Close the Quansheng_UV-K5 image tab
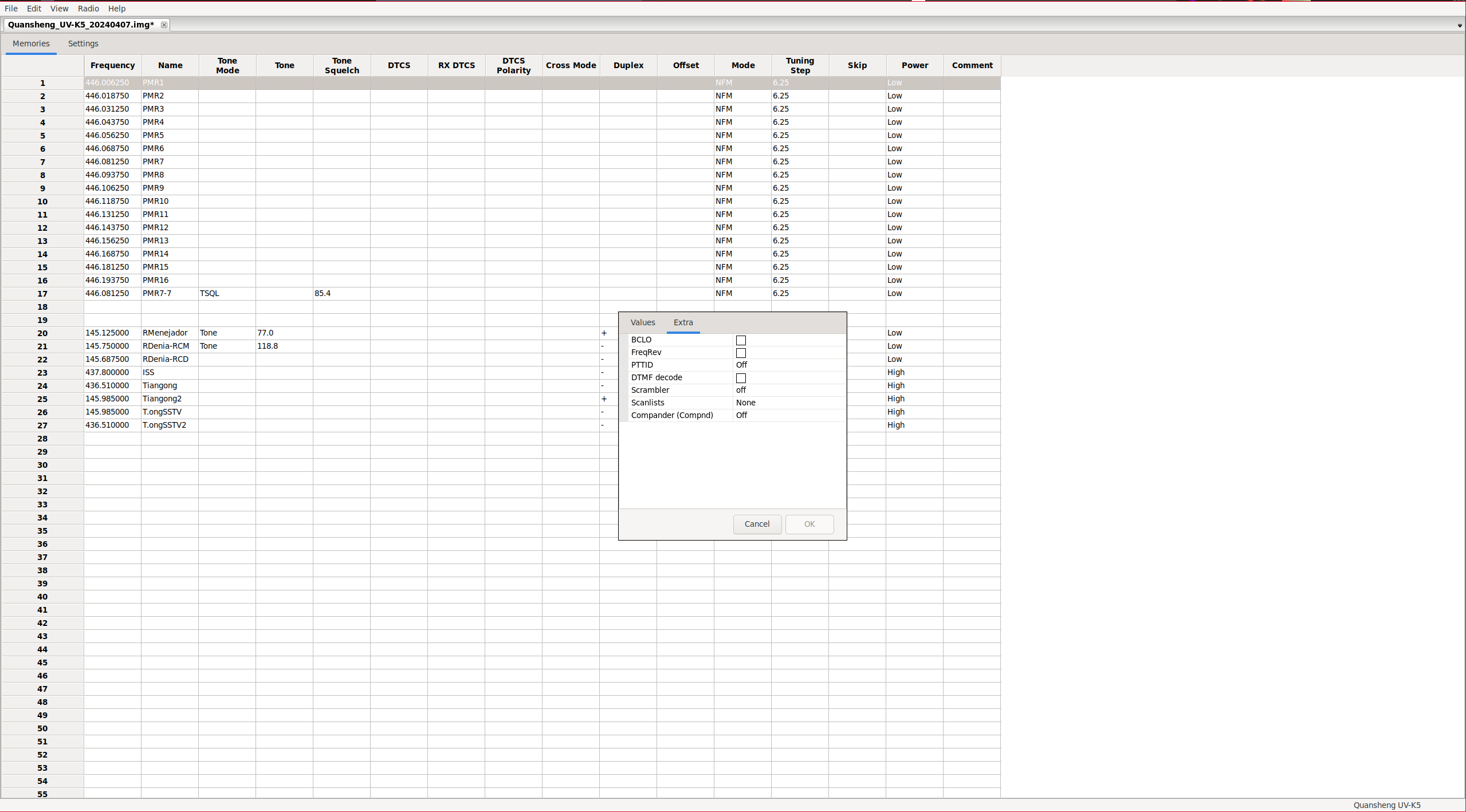Viewport: 1466px width, 812px height. point(164,25)
